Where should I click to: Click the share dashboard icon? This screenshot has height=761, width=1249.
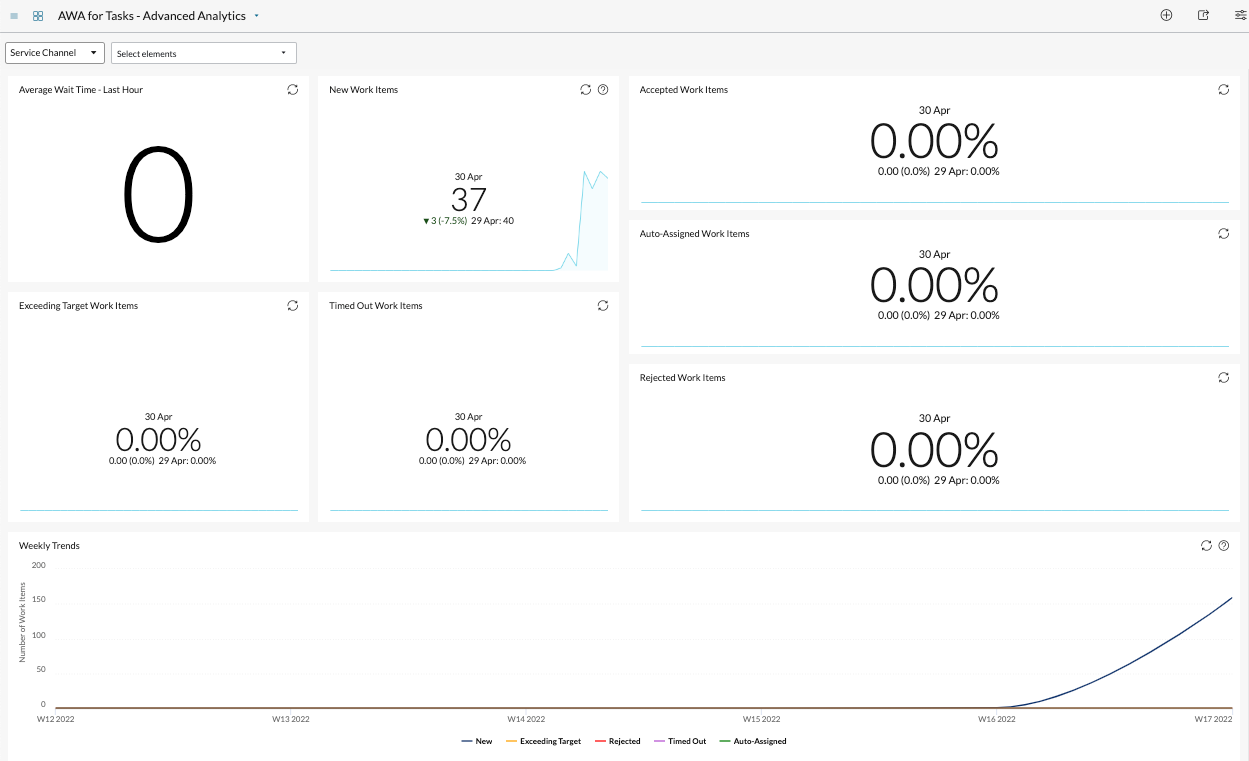[1203, 15]
